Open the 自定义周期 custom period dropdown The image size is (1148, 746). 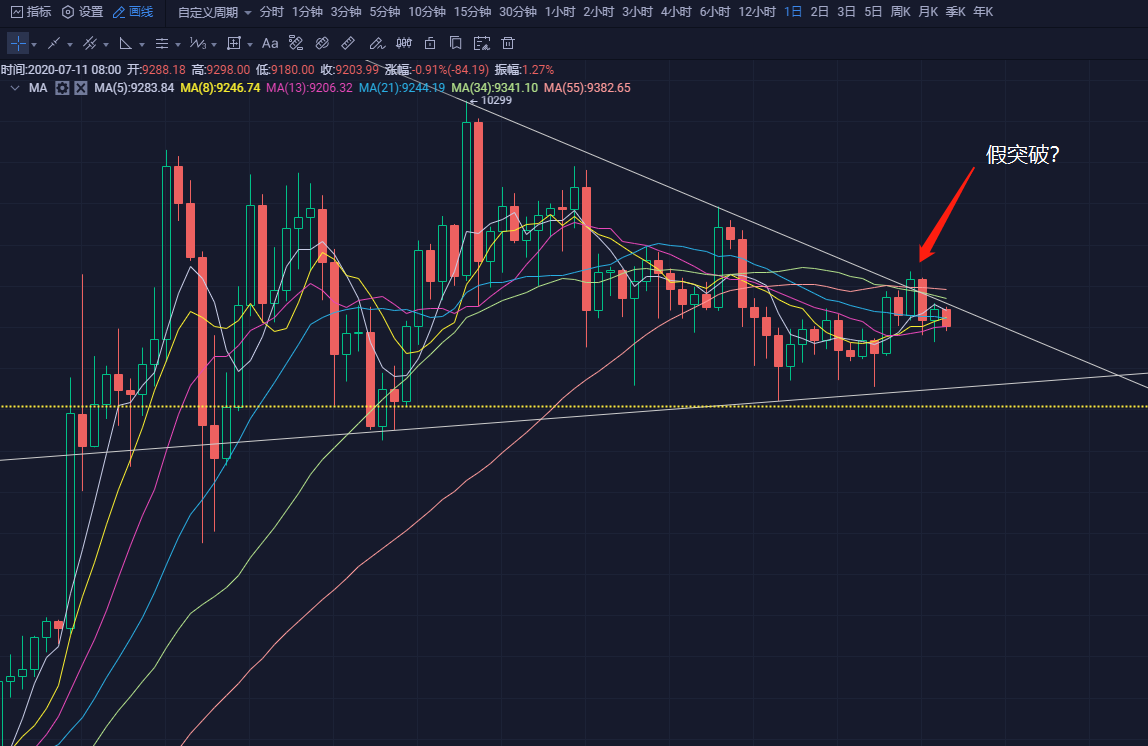coord(214,12)
